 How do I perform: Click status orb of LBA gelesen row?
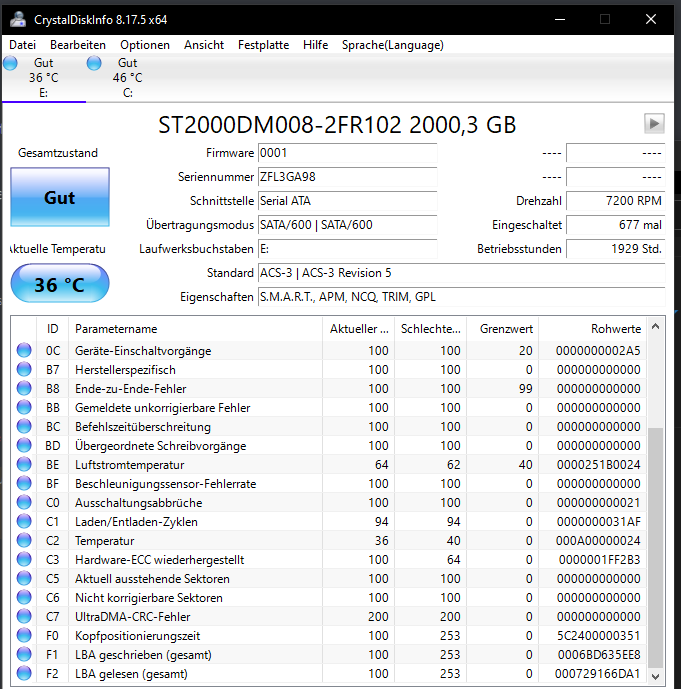[24, 673]
